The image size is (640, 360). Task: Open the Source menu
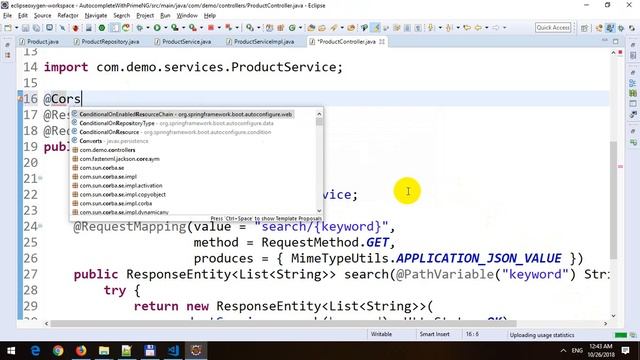click(x=42, y=16)
